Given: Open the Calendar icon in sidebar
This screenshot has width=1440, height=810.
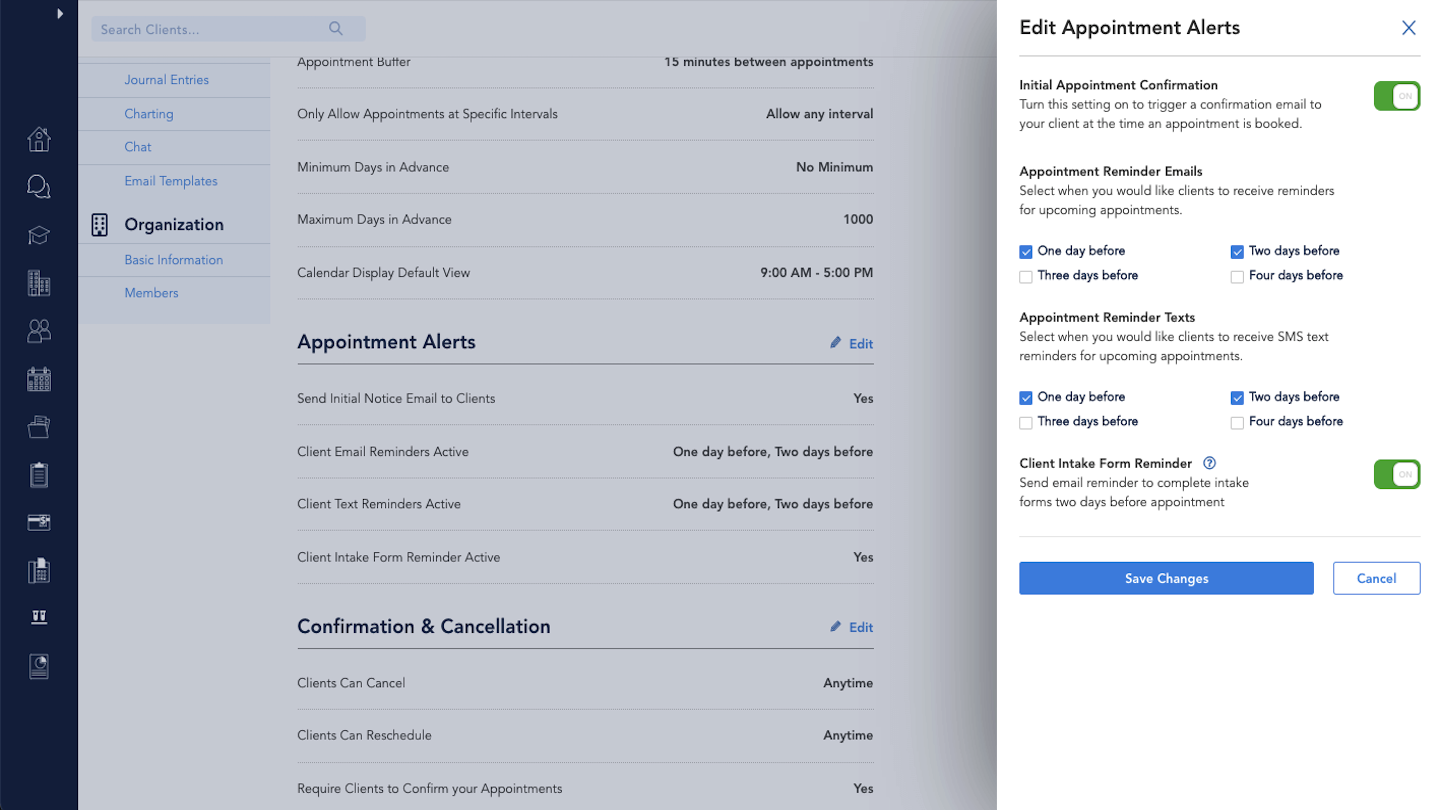Looking at the screenshot, I should 39,379.
